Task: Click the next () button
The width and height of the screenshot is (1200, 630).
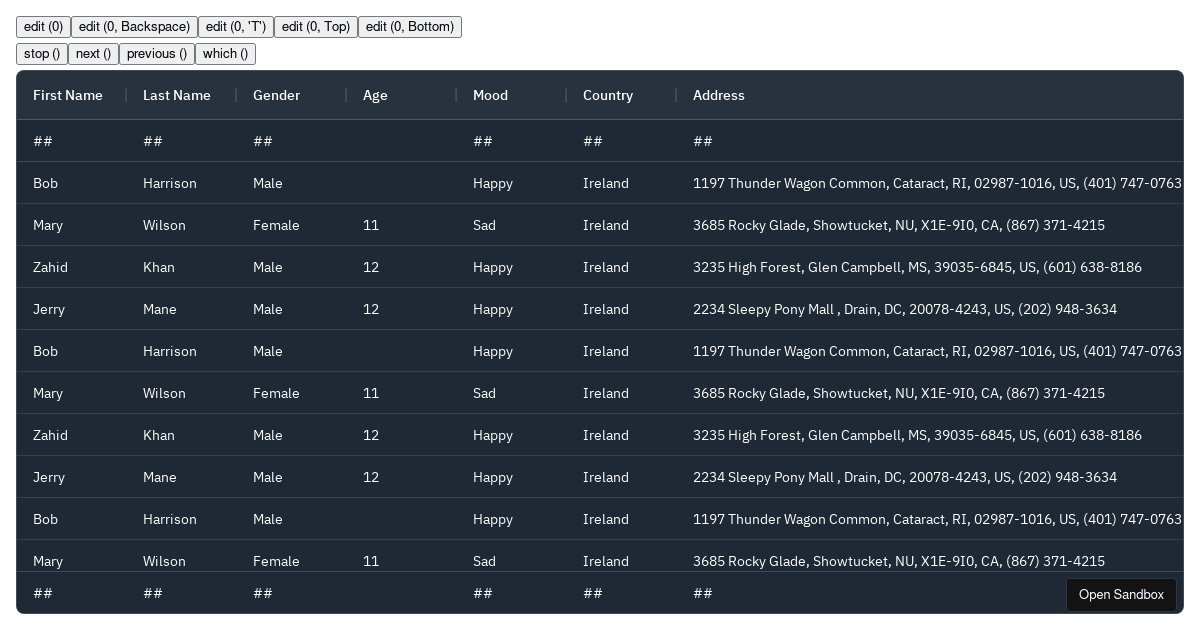Action: 93,54
